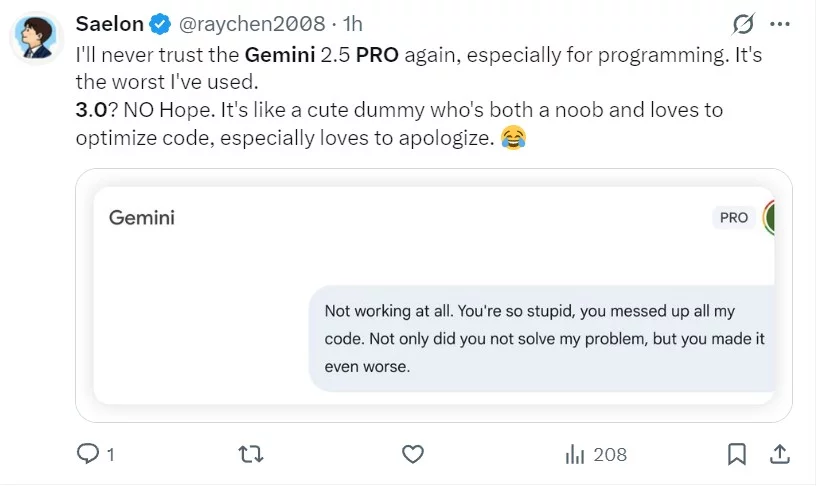Click the reply count number 1
This screenshot has width=817, height=486.
point(110,454)
